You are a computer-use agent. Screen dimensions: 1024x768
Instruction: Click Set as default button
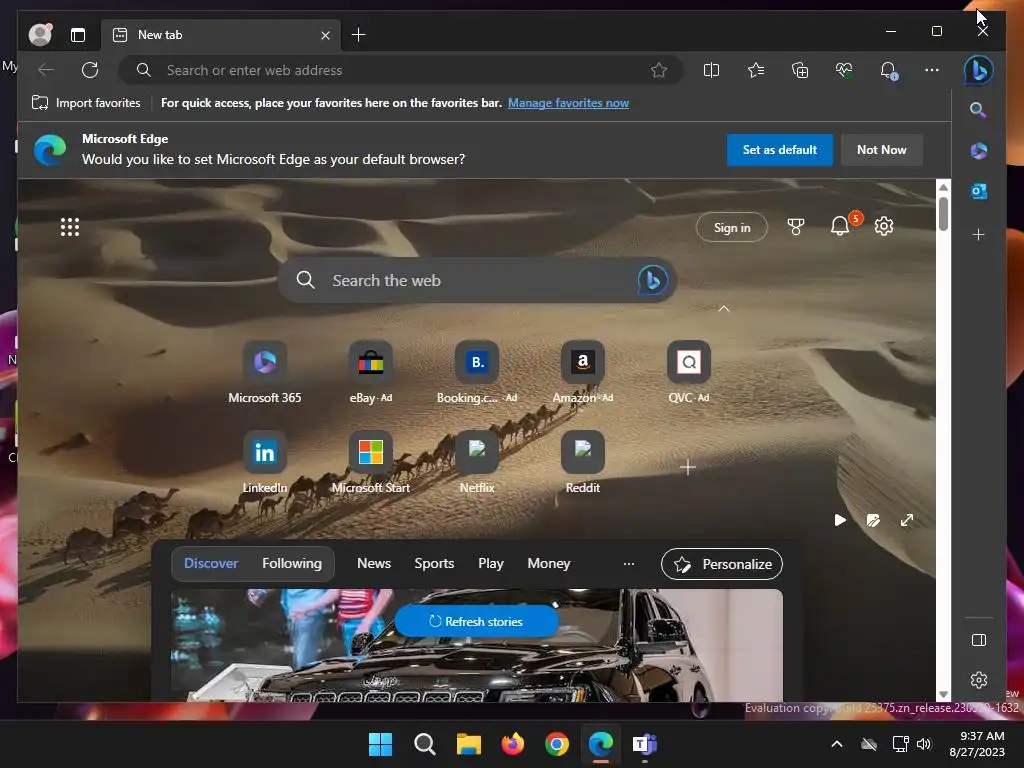(x=780, y=150)
